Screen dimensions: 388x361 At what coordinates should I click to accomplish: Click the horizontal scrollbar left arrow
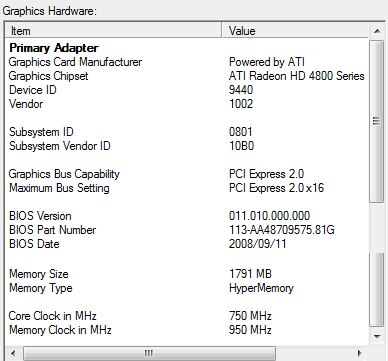(x=13, y=353)
